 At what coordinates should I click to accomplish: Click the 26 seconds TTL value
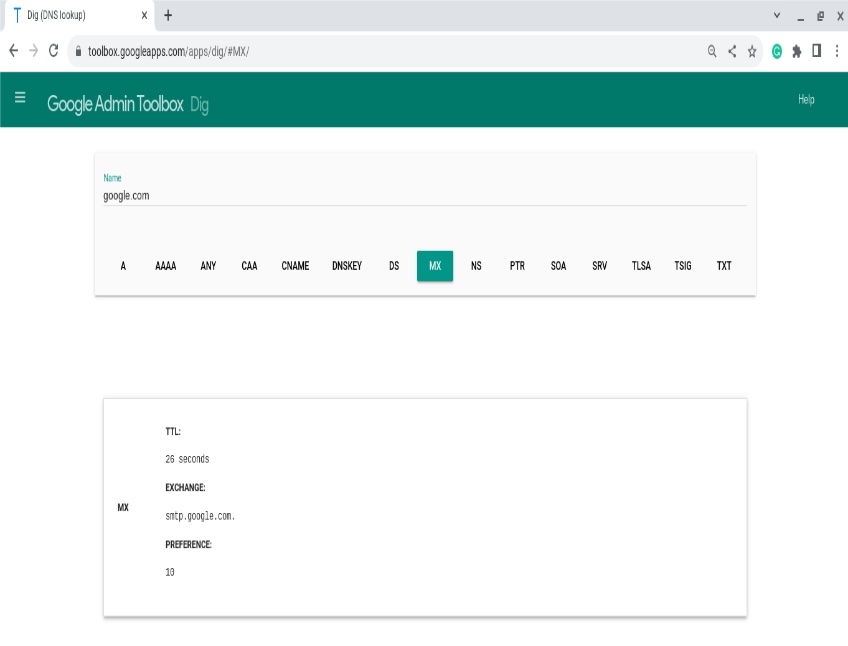coord(187,459)
